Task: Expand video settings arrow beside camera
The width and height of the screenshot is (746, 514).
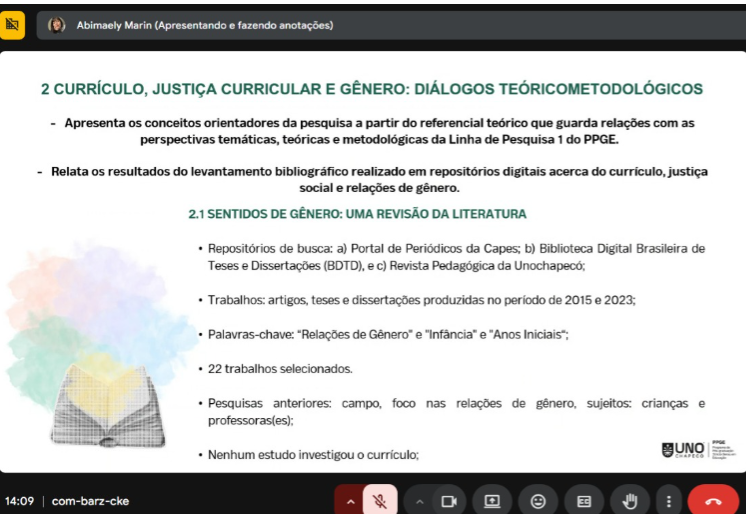Action: tap(420, 500)
